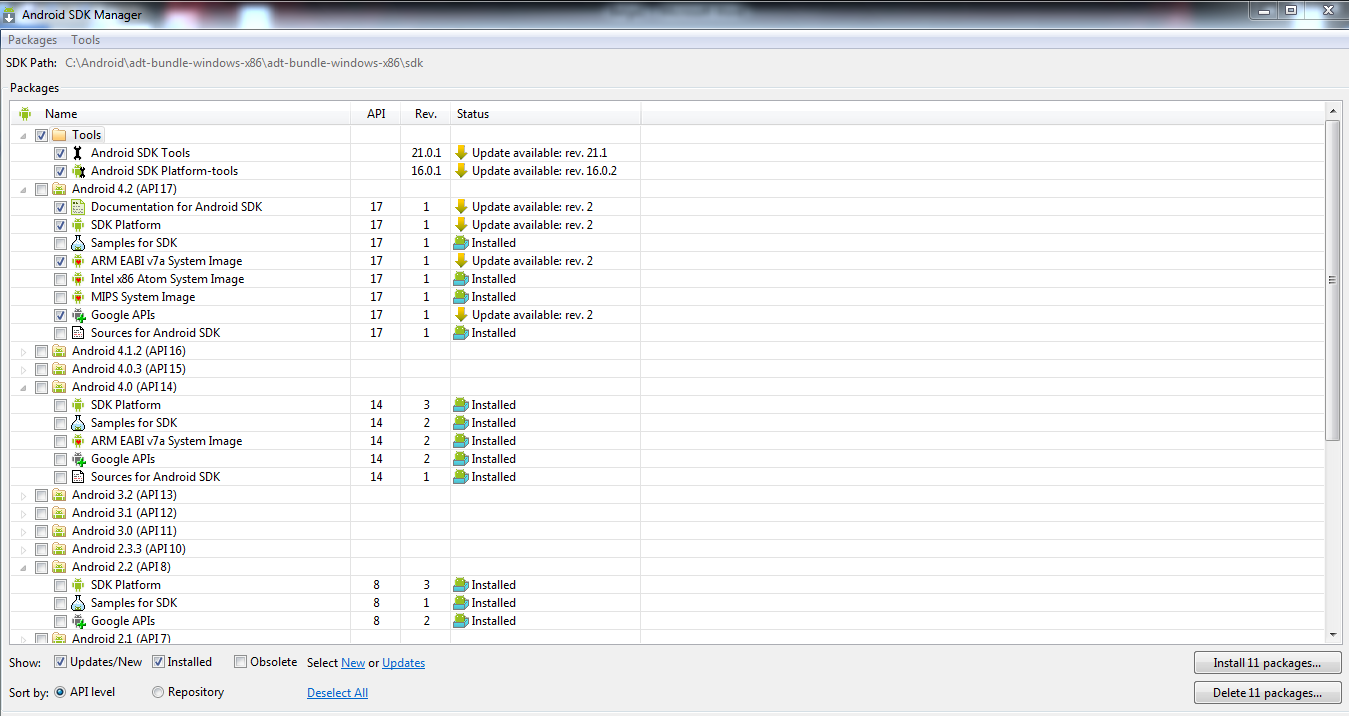Click the android icon in the Name column header
The image size is (1349, 716).
(x=25, y=114)
